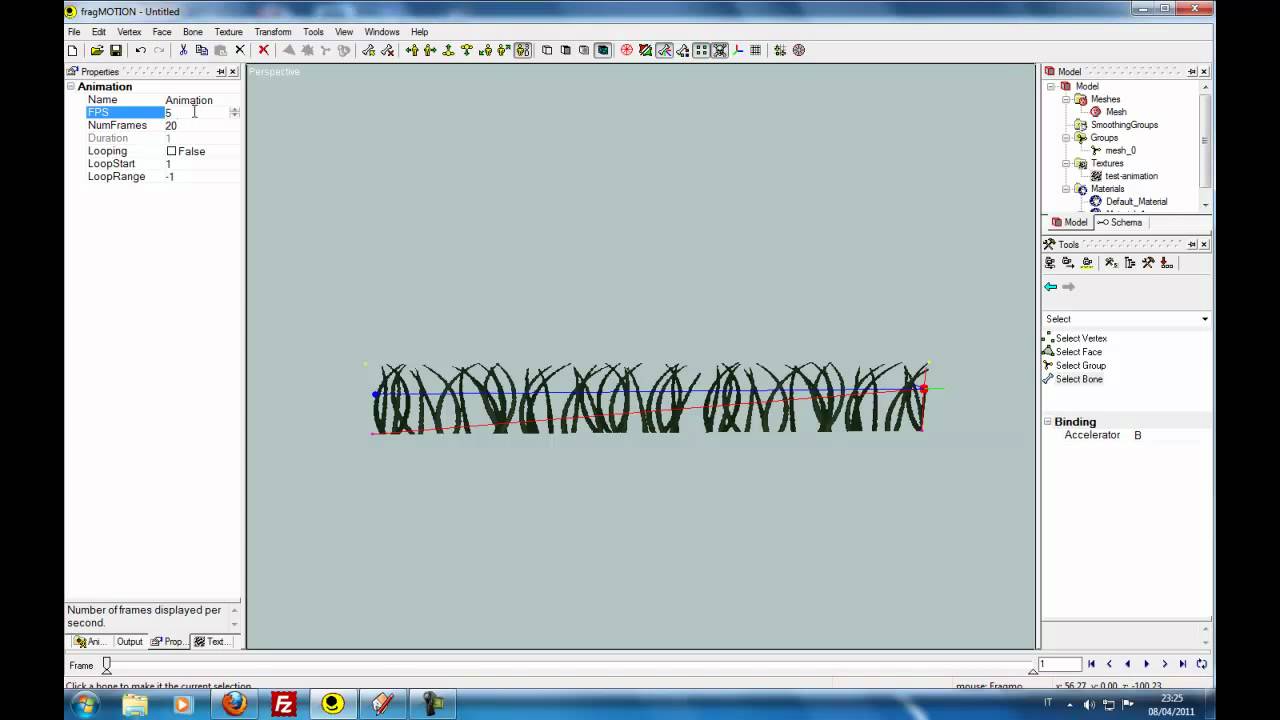
Task: Collapse the Model root tree node
Action: click(x=1052, y=87)
